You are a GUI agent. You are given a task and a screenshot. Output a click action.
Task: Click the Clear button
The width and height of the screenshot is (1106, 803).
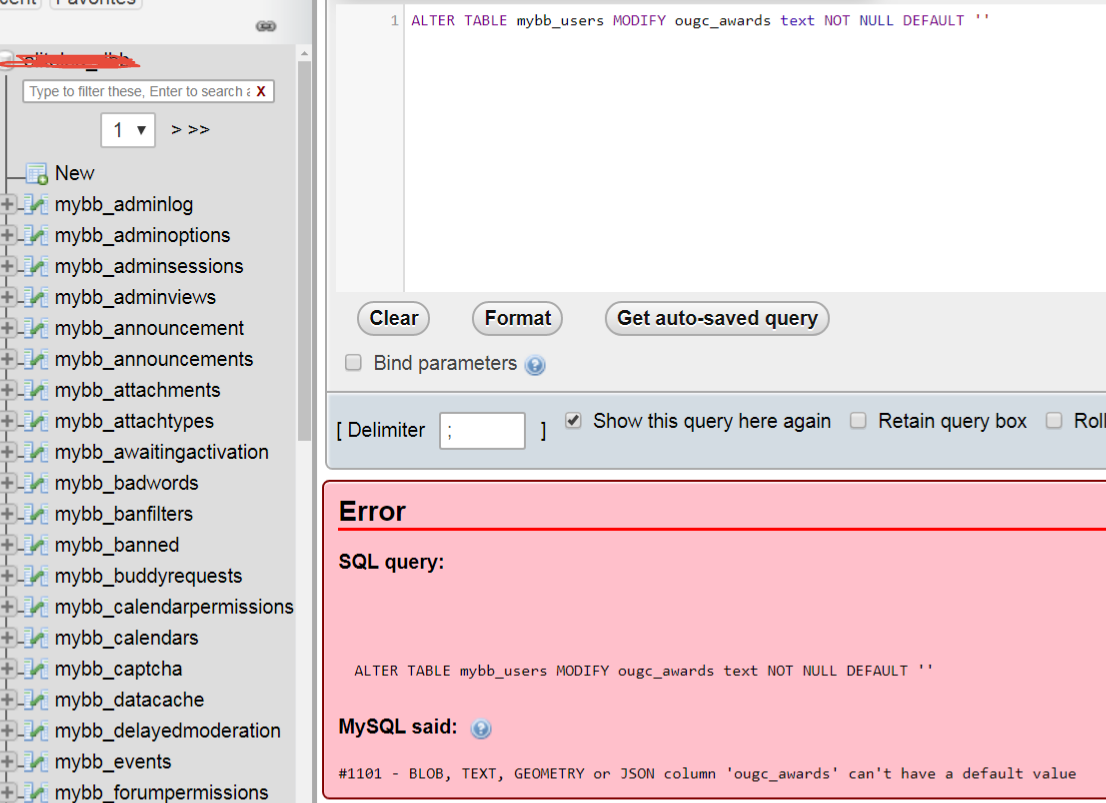pos(394,318)
